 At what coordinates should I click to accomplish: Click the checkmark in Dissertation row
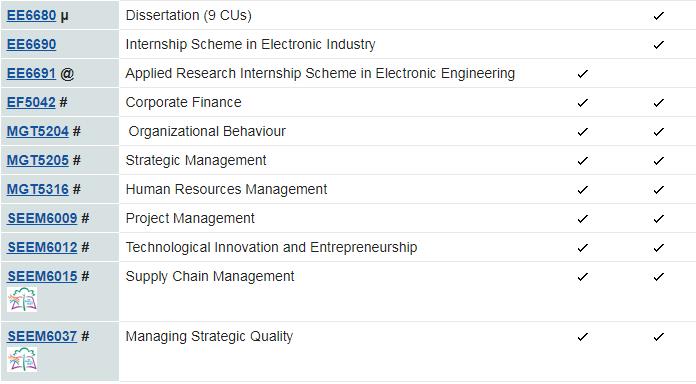point(659,16)
